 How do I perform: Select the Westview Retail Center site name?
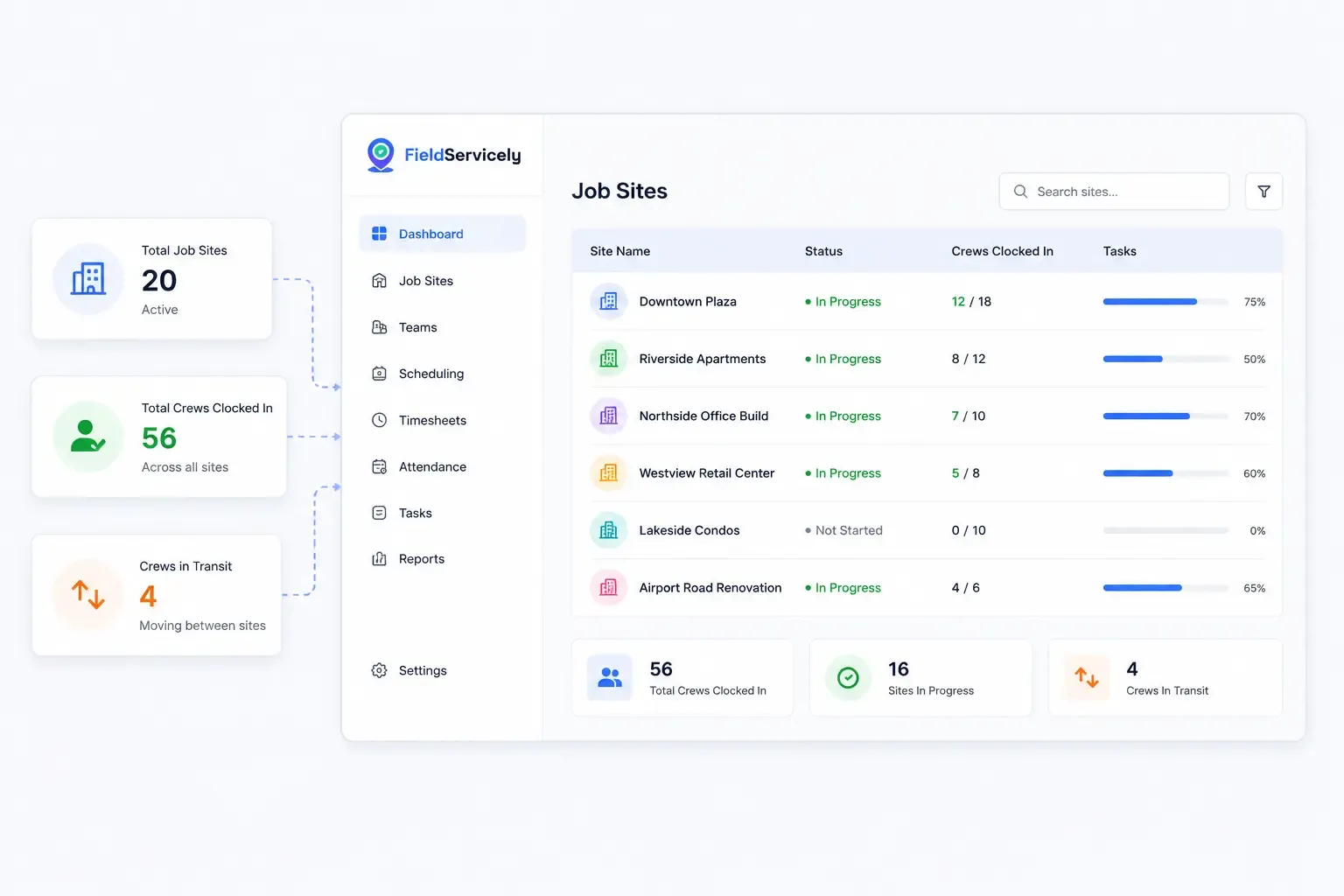706,473
